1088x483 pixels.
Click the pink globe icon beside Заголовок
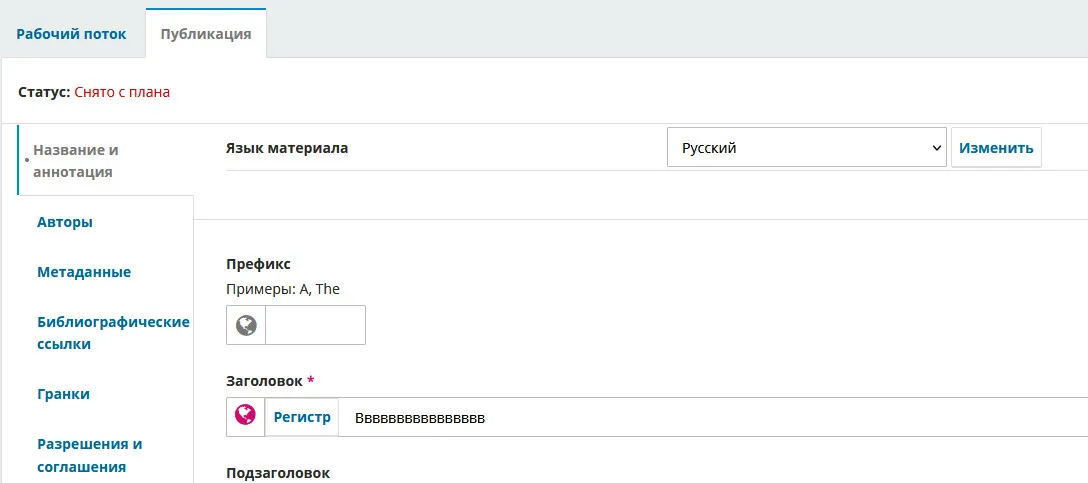tap(245, 416)
